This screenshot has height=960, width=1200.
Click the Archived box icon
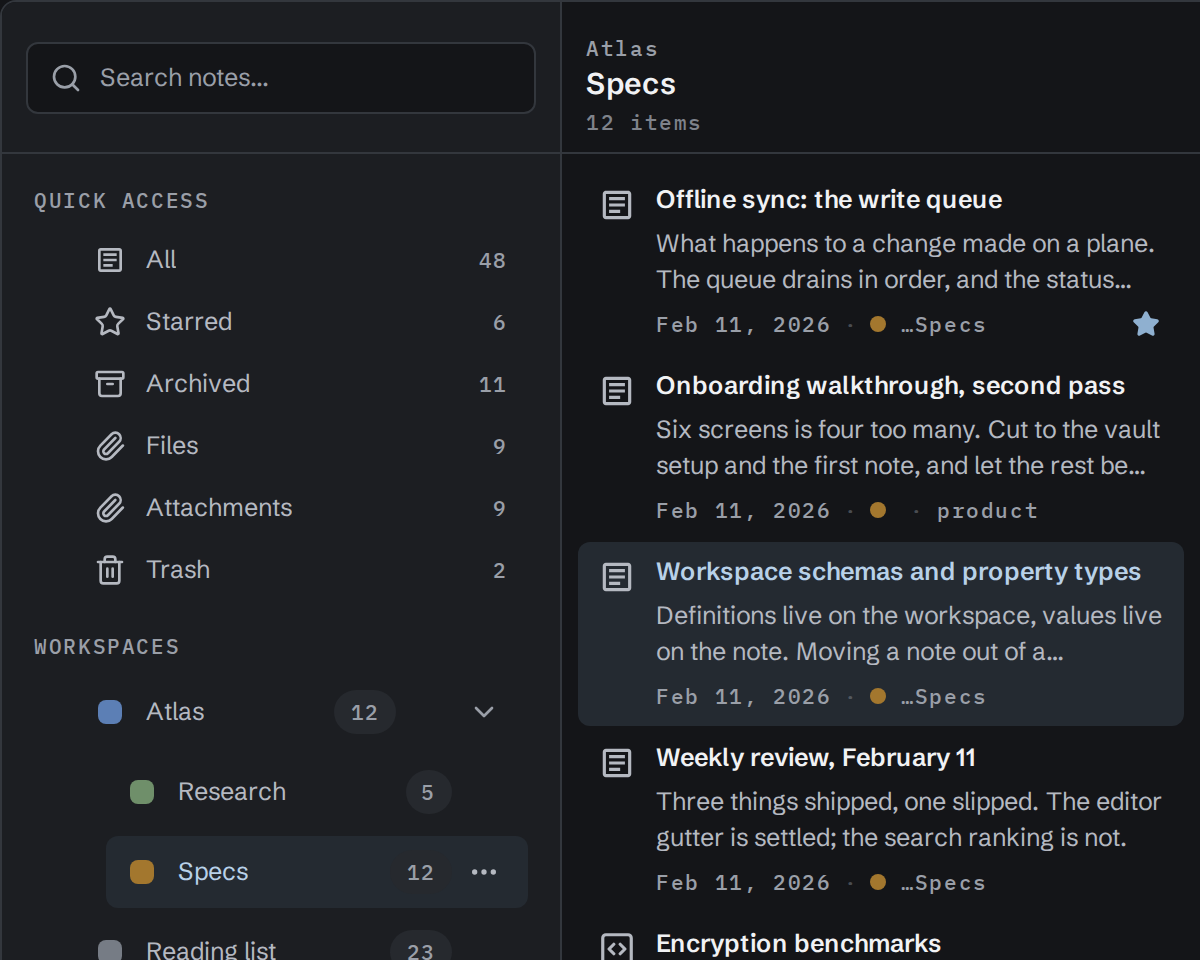[x=110, y=384]
